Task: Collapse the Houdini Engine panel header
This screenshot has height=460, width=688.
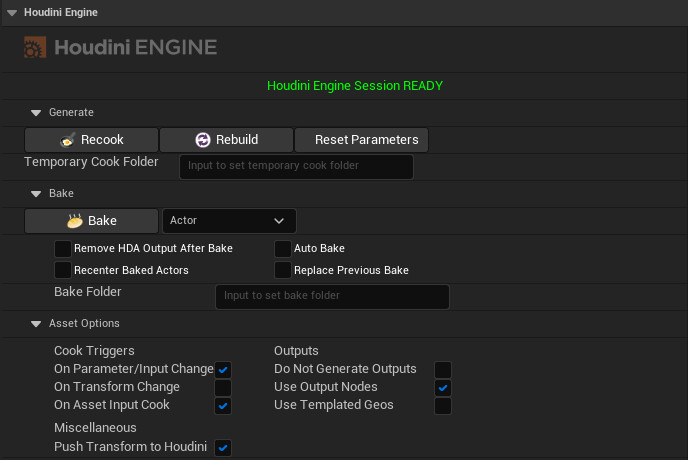Action: (11, 12)
